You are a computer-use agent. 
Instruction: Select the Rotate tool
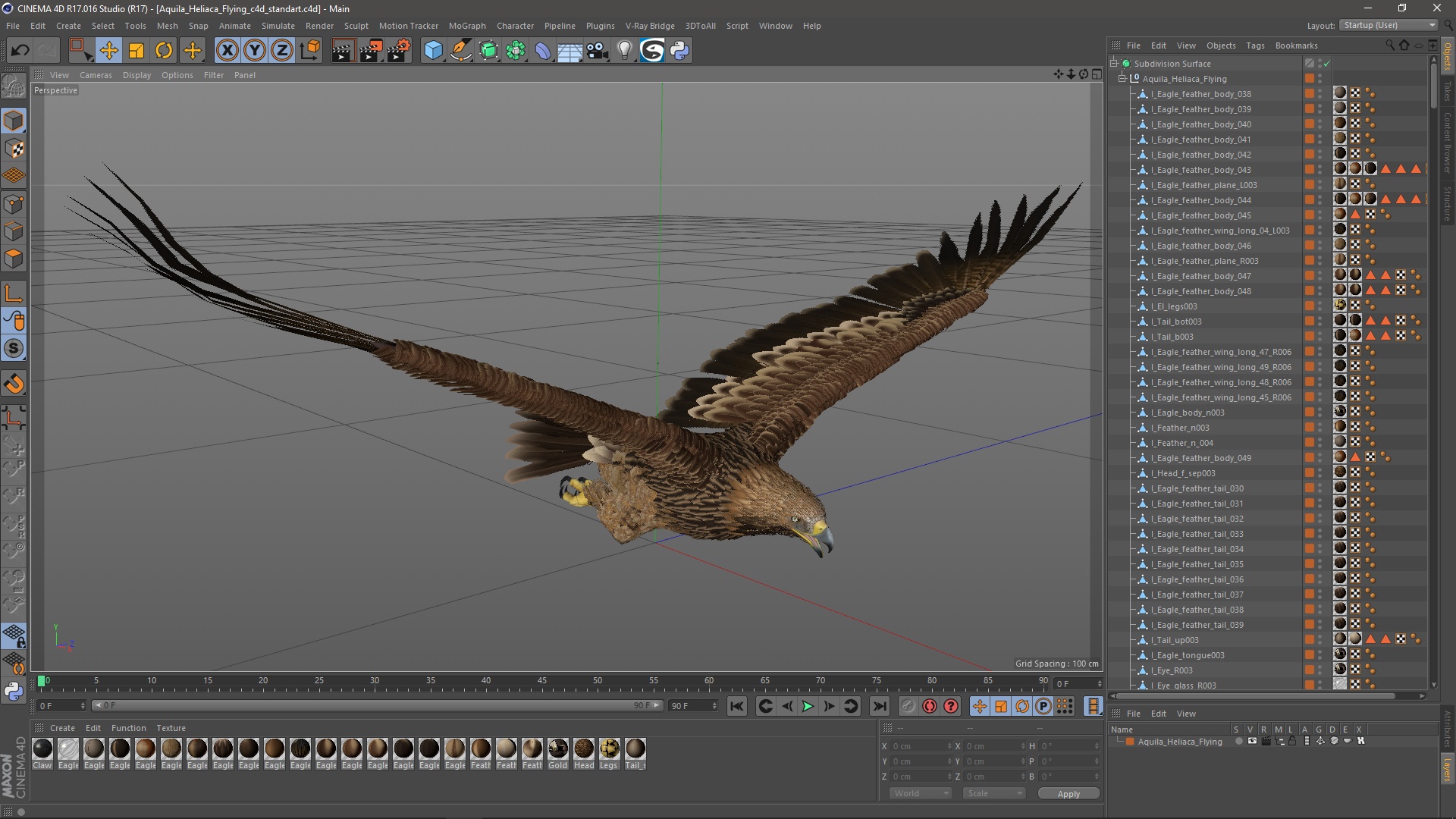click(x=164, y=51)
